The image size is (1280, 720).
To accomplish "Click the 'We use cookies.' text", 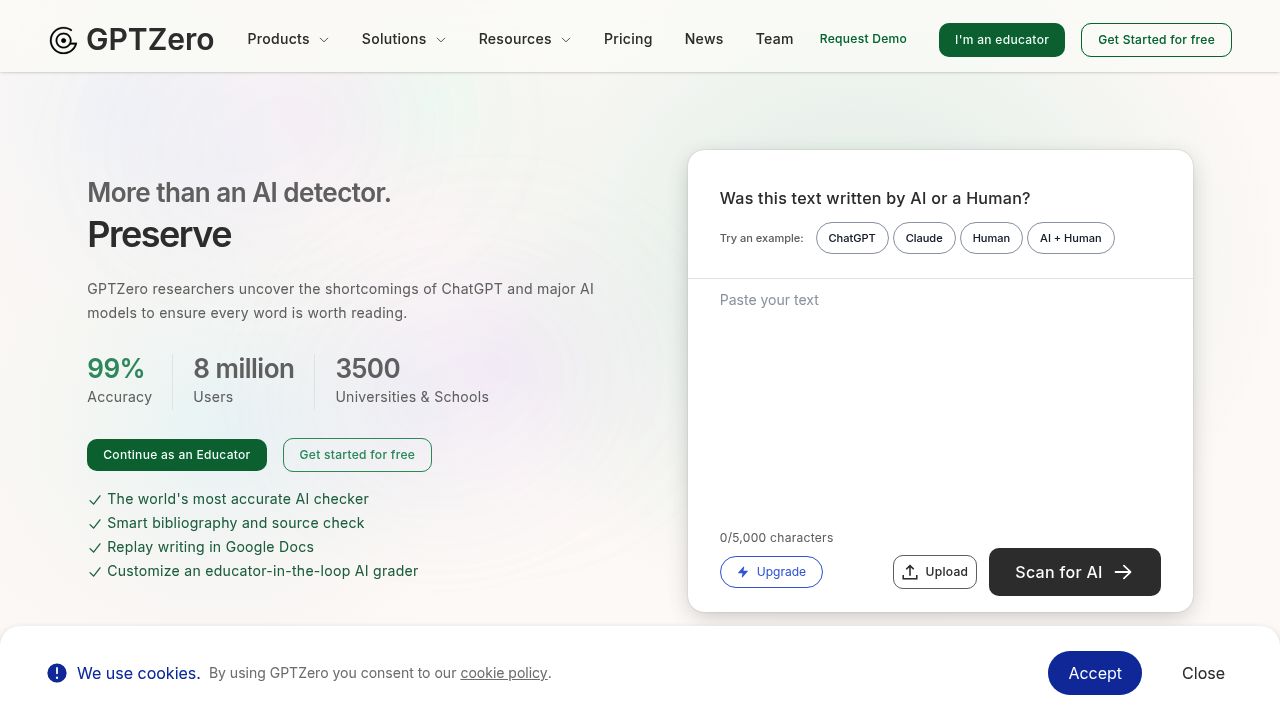I will tap(139, 673).
